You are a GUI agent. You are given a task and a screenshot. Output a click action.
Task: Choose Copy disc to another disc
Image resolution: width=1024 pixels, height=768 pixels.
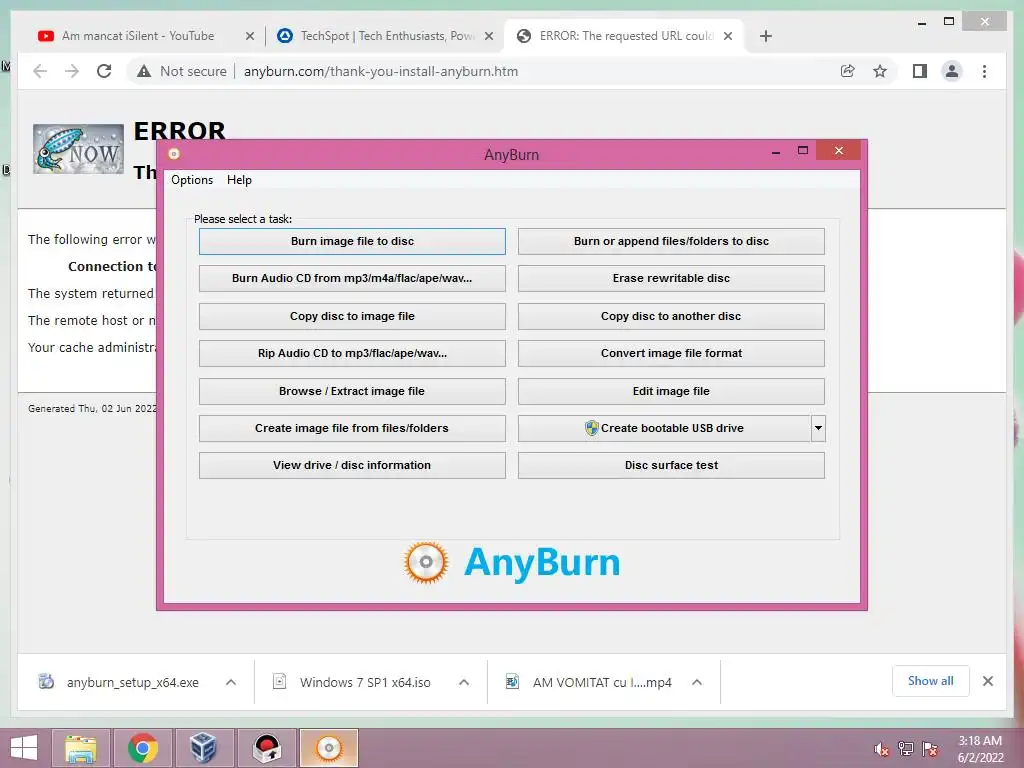[671, 316]
